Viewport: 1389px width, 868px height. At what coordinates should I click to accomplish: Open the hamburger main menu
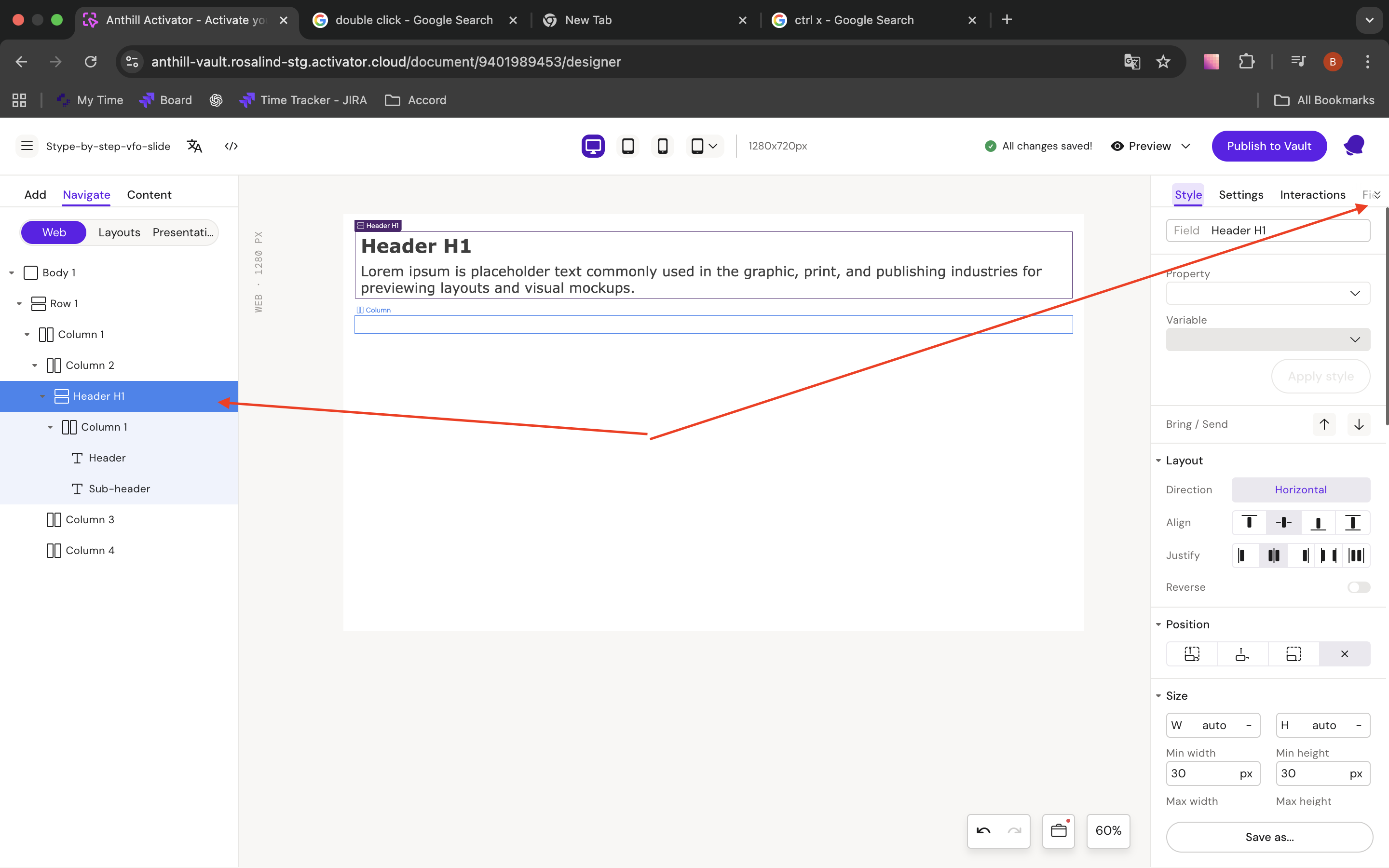(x=27, y=146)
